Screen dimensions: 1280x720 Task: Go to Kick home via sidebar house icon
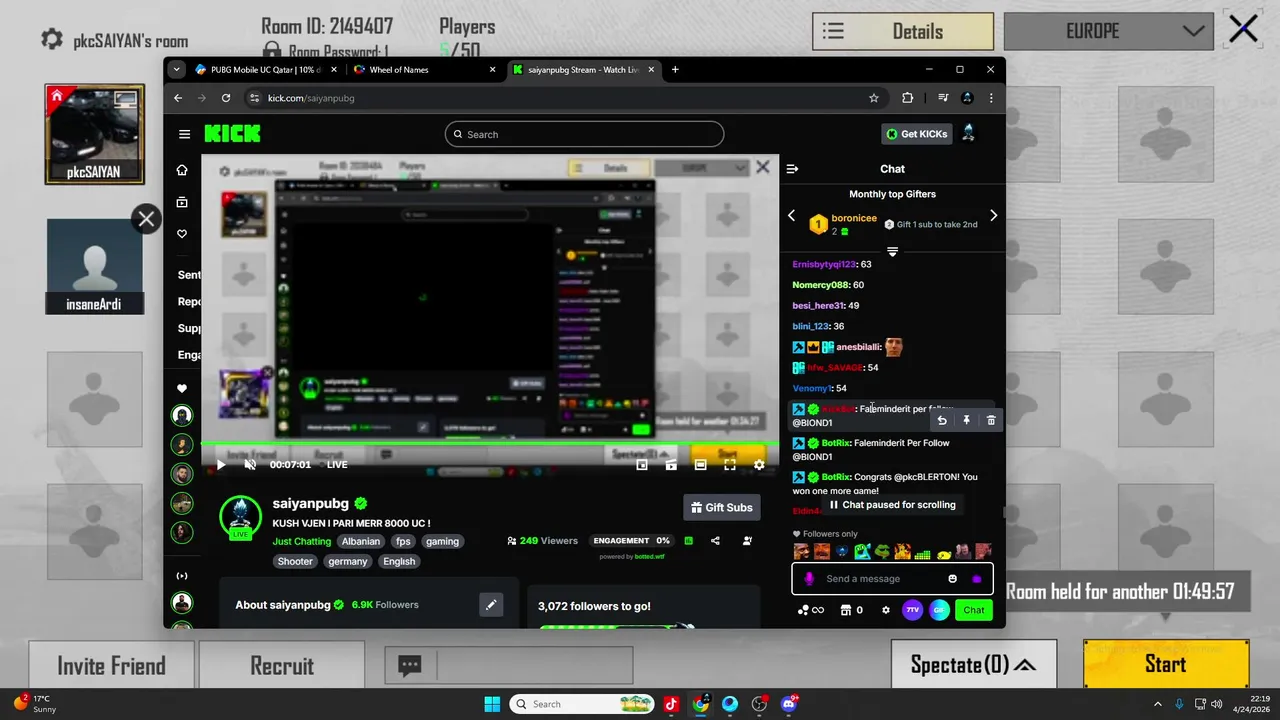click(x=182, y=170)
